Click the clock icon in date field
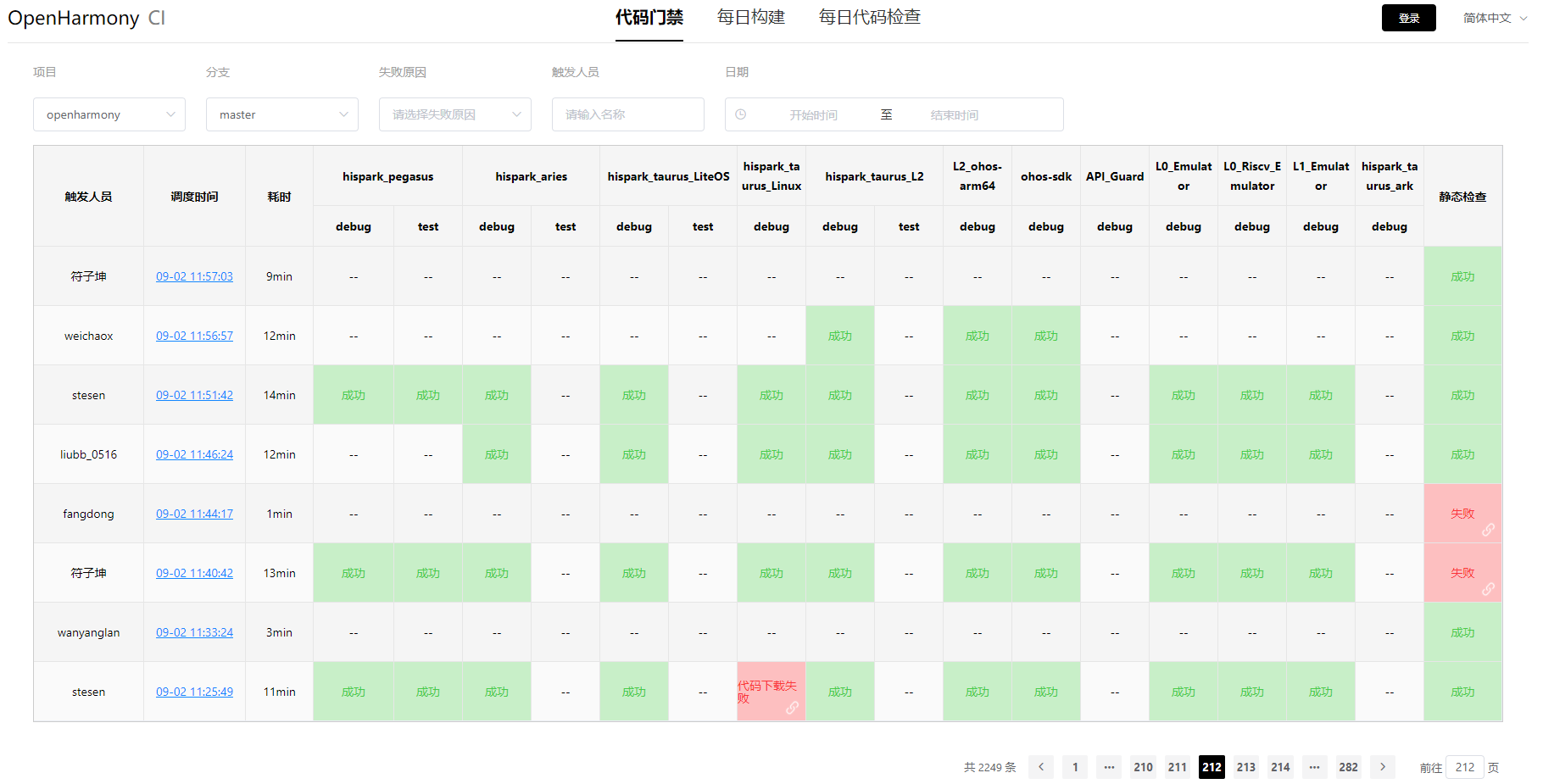 740,114
